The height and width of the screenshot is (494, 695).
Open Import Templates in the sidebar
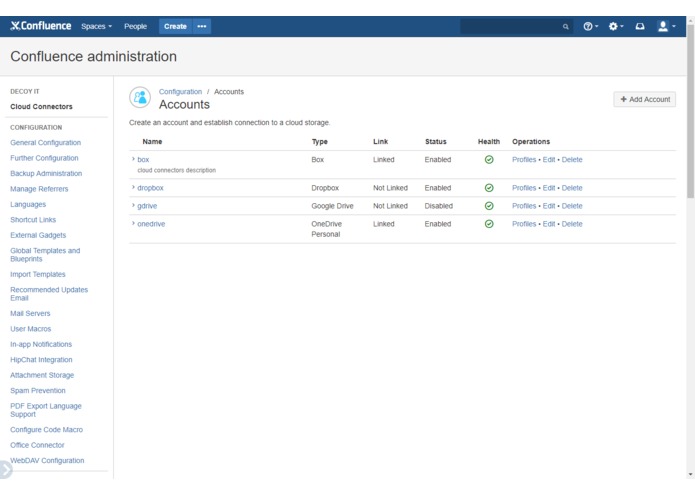point(38,275)
